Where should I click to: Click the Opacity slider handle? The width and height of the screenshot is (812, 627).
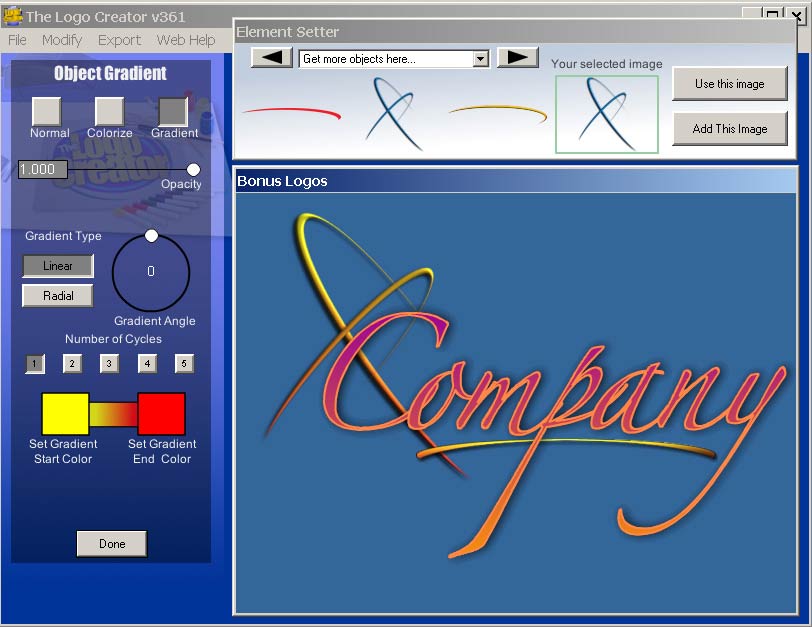pos(193,170)
